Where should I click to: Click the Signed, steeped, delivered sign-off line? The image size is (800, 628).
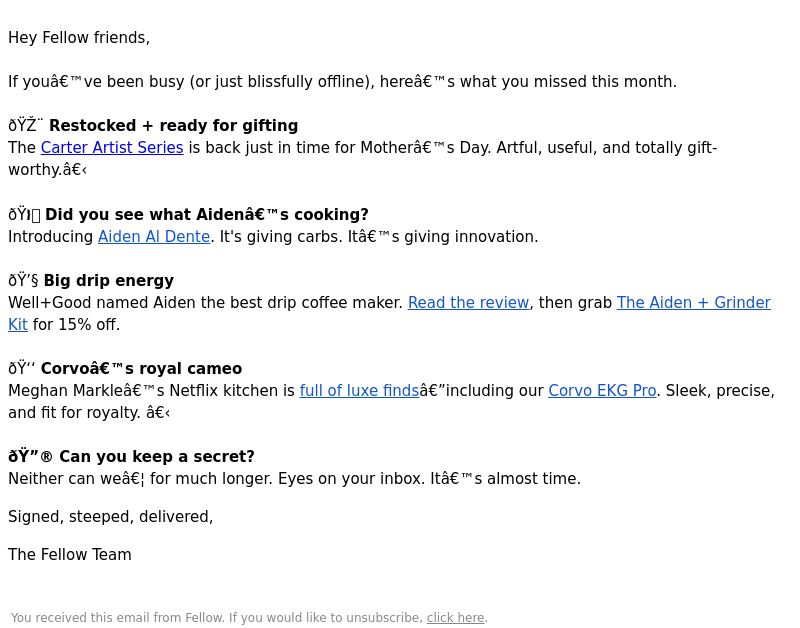[x=111, y=517]
